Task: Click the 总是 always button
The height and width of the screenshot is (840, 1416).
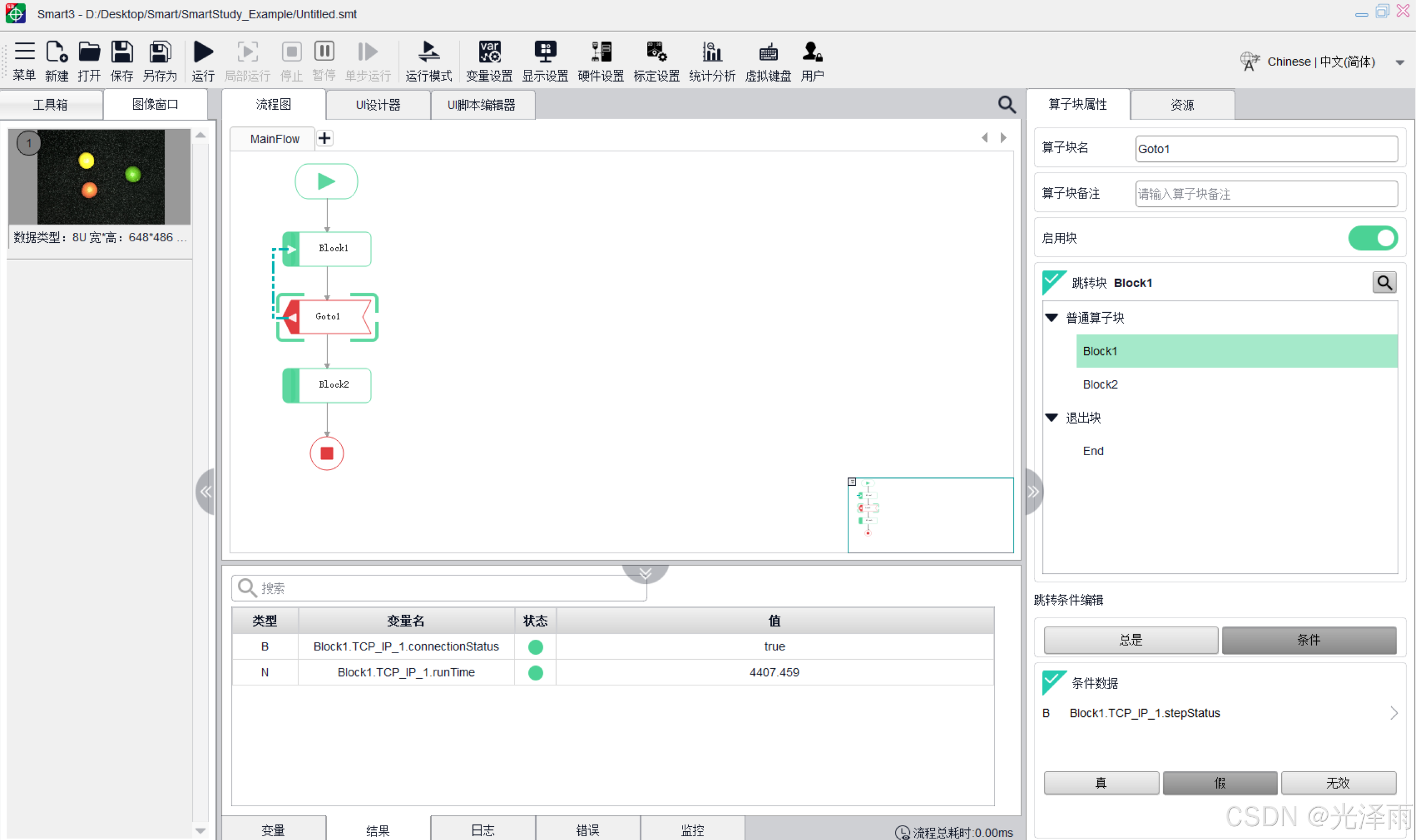Action: 1130,640
